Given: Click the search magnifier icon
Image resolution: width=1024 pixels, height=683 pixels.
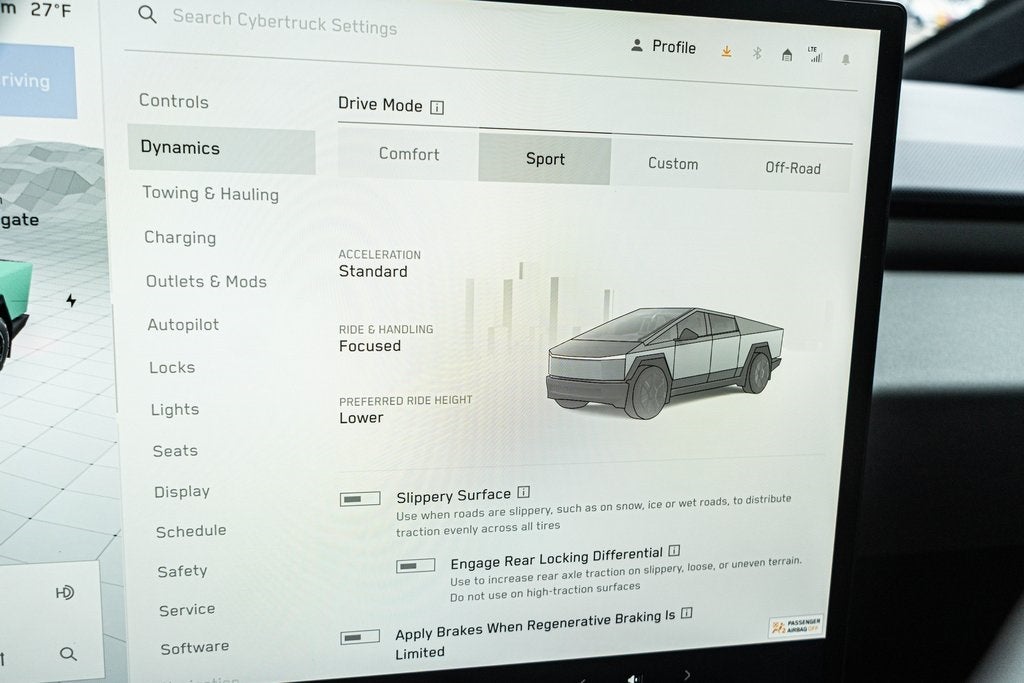Looking at the screenshot, I should [146, 16].
